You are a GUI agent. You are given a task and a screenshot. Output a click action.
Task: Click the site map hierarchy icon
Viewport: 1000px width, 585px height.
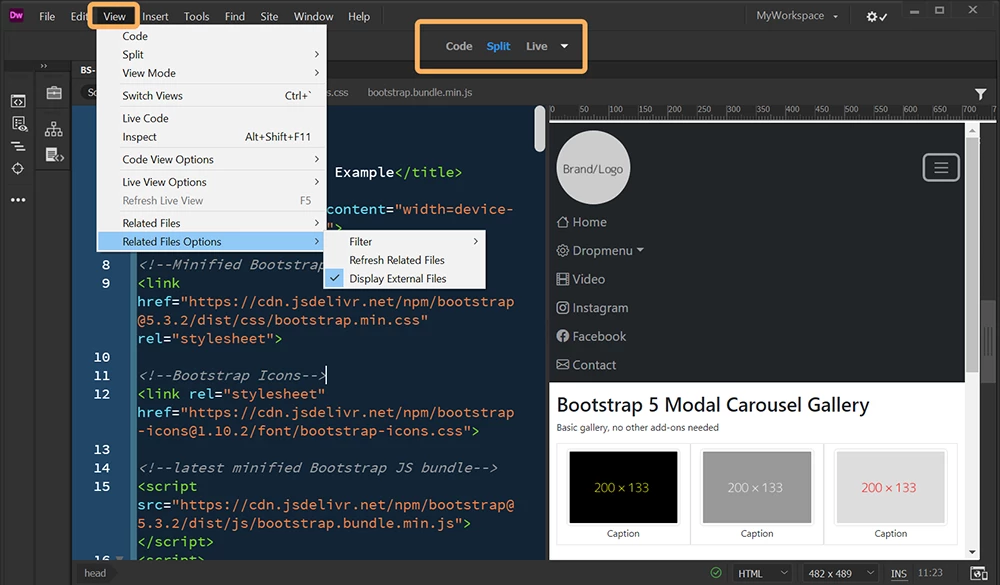tap(54, 129)
